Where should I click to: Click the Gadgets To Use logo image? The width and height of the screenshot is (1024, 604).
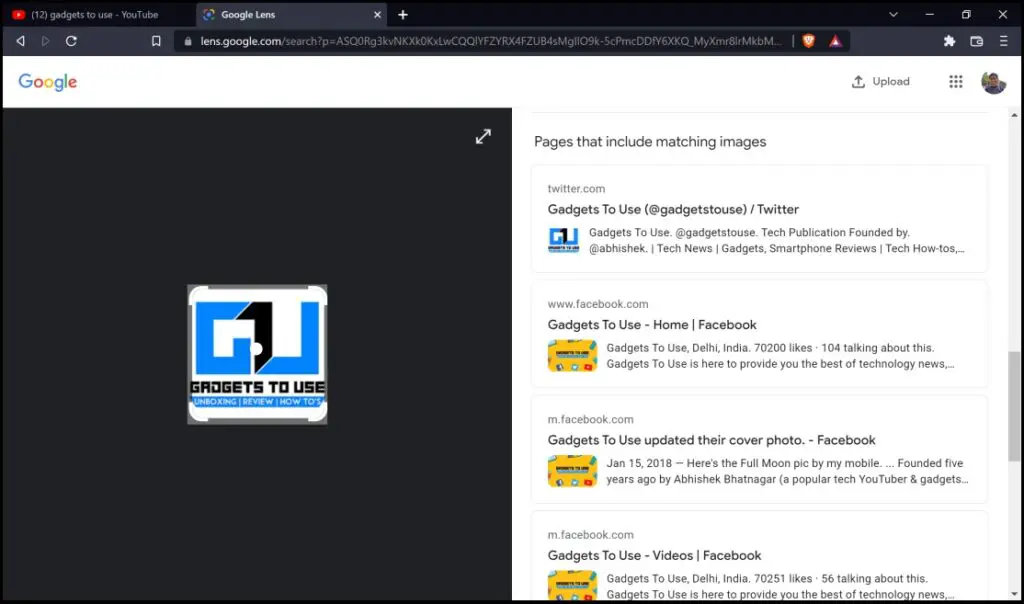(257, 355)
